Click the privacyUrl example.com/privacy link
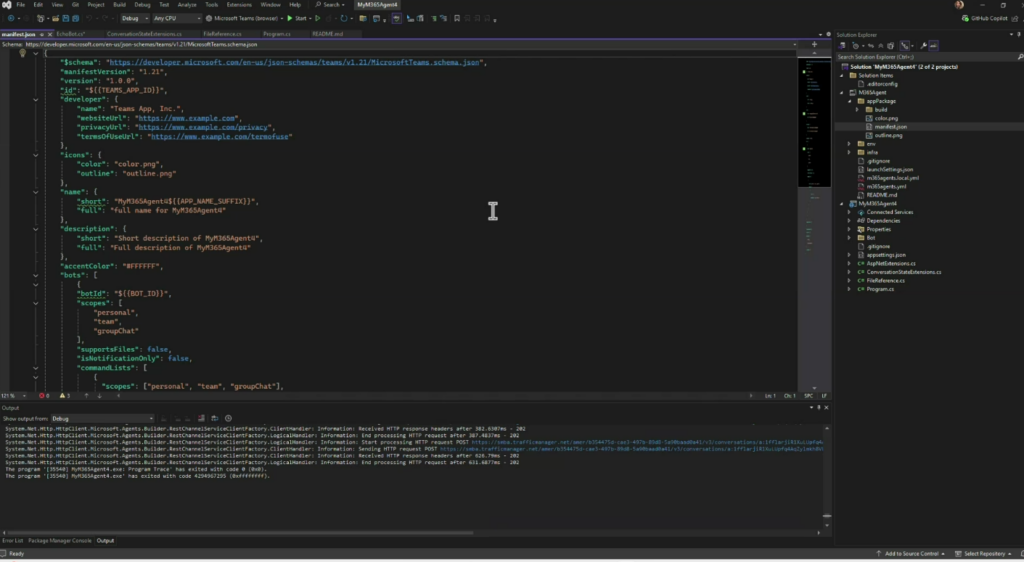Screen dimensions: 1024x562 [x=204, y=127]
